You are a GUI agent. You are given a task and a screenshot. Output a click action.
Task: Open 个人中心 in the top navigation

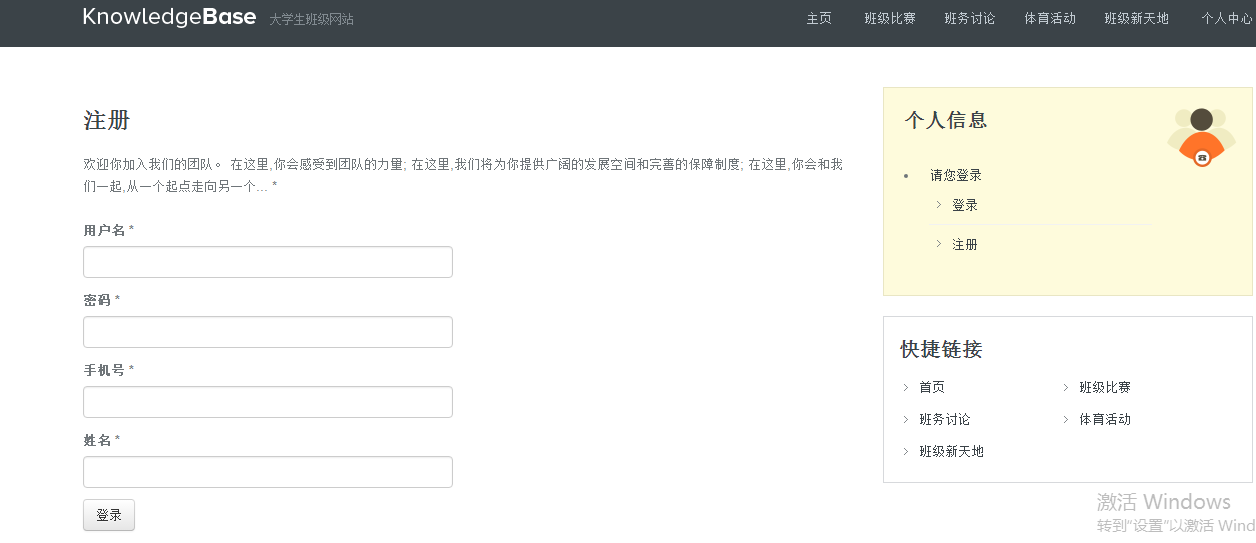[x=1226, y=18]
